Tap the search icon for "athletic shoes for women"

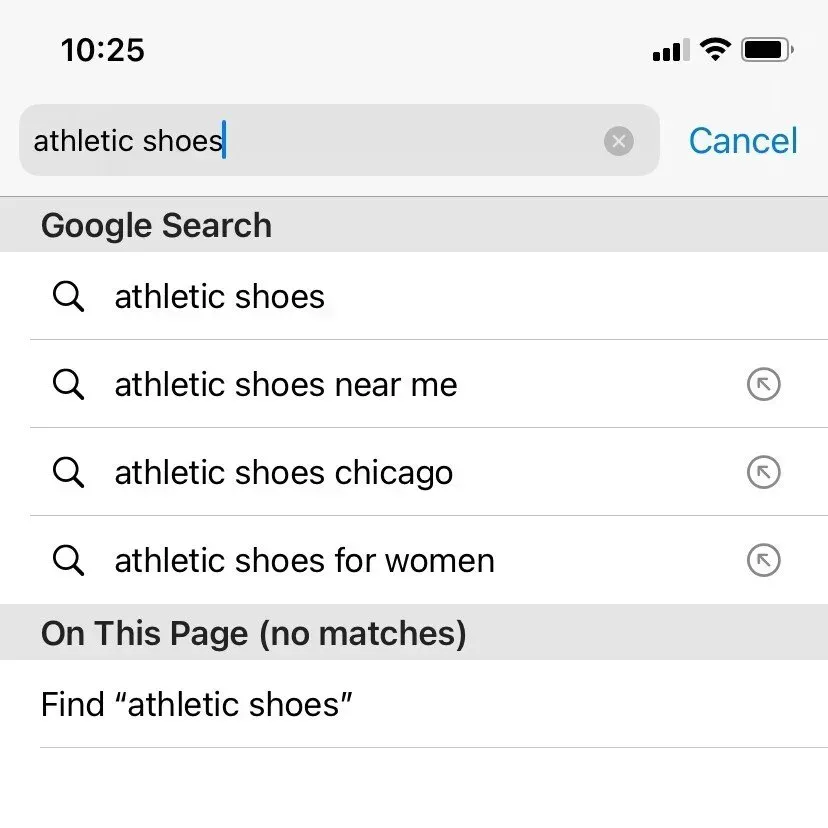[x=68, y=560]
